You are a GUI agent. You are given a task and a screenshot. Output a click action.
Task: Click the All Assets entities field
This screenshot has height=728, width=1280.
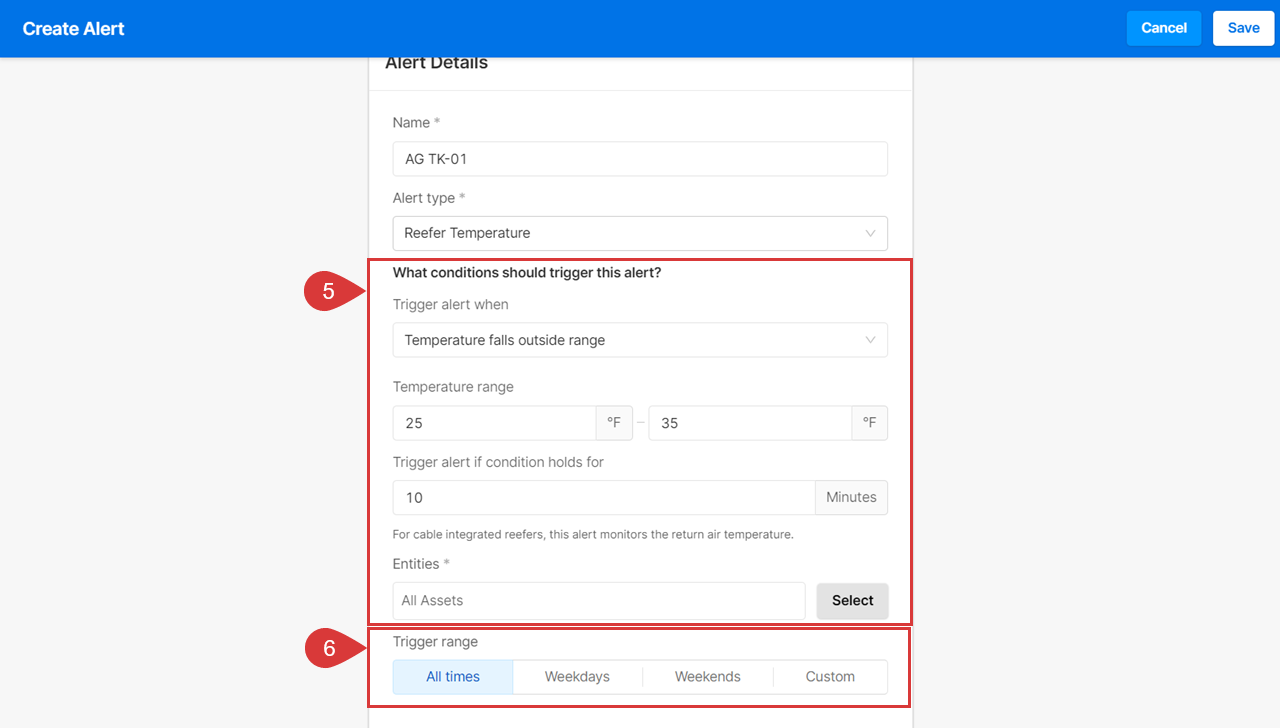pos(599,601)
